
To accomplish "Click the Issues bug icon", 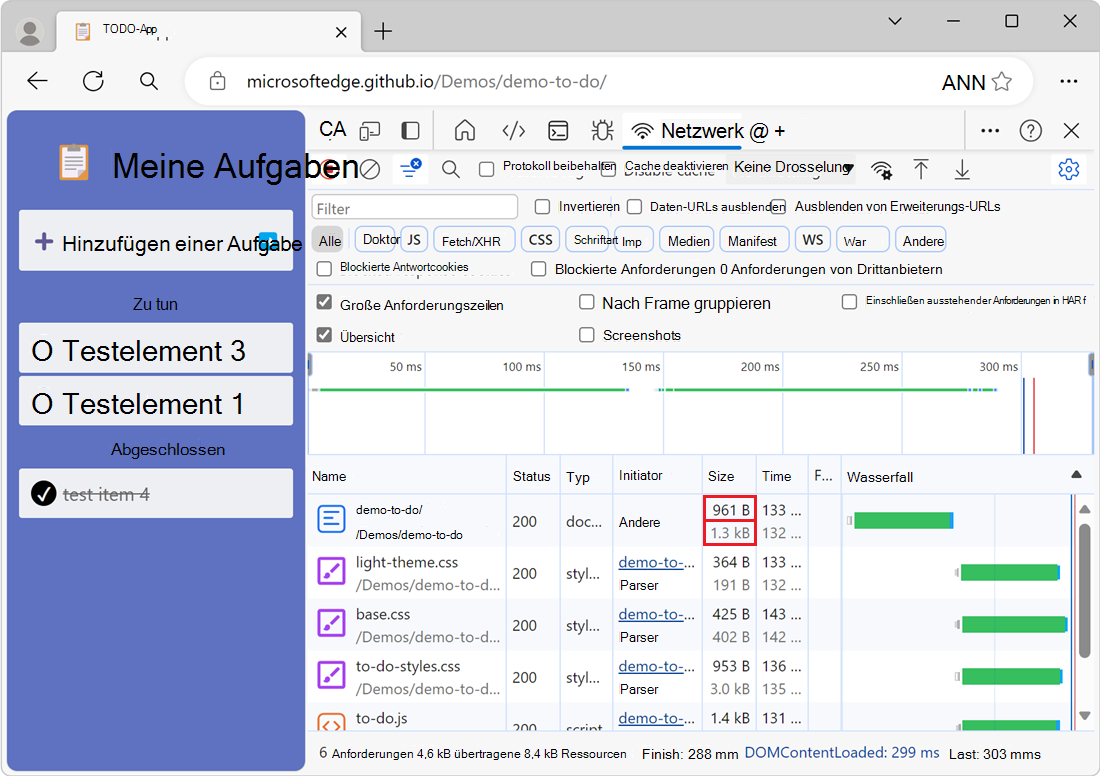I will pyautogui.click(x=602, y=130).
